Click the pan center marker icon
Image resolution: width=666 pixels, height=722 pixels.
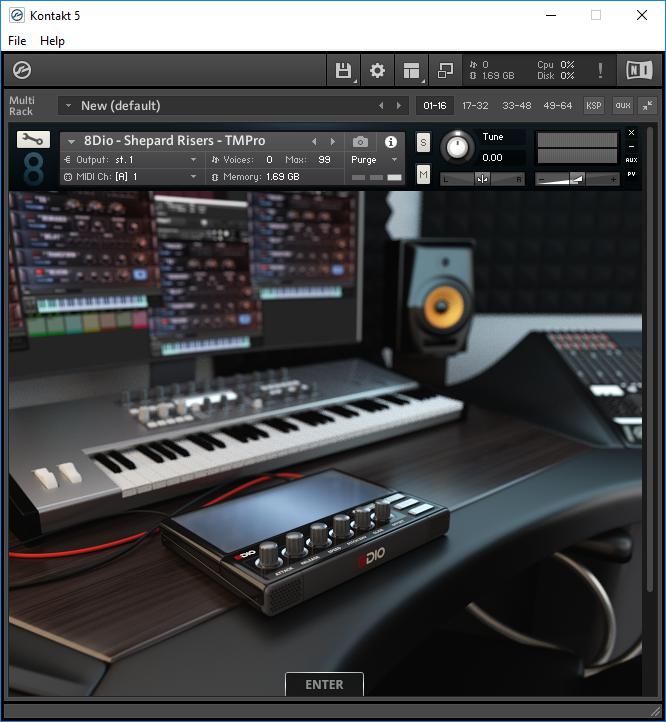[482, 179]
